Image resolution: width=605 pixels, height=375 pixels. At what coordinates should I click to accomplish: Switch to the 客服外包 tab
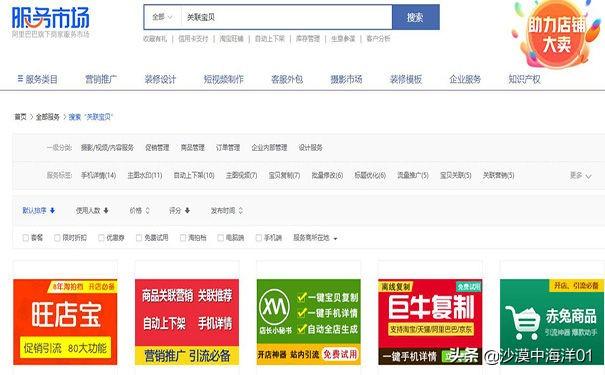click(287, 79)
